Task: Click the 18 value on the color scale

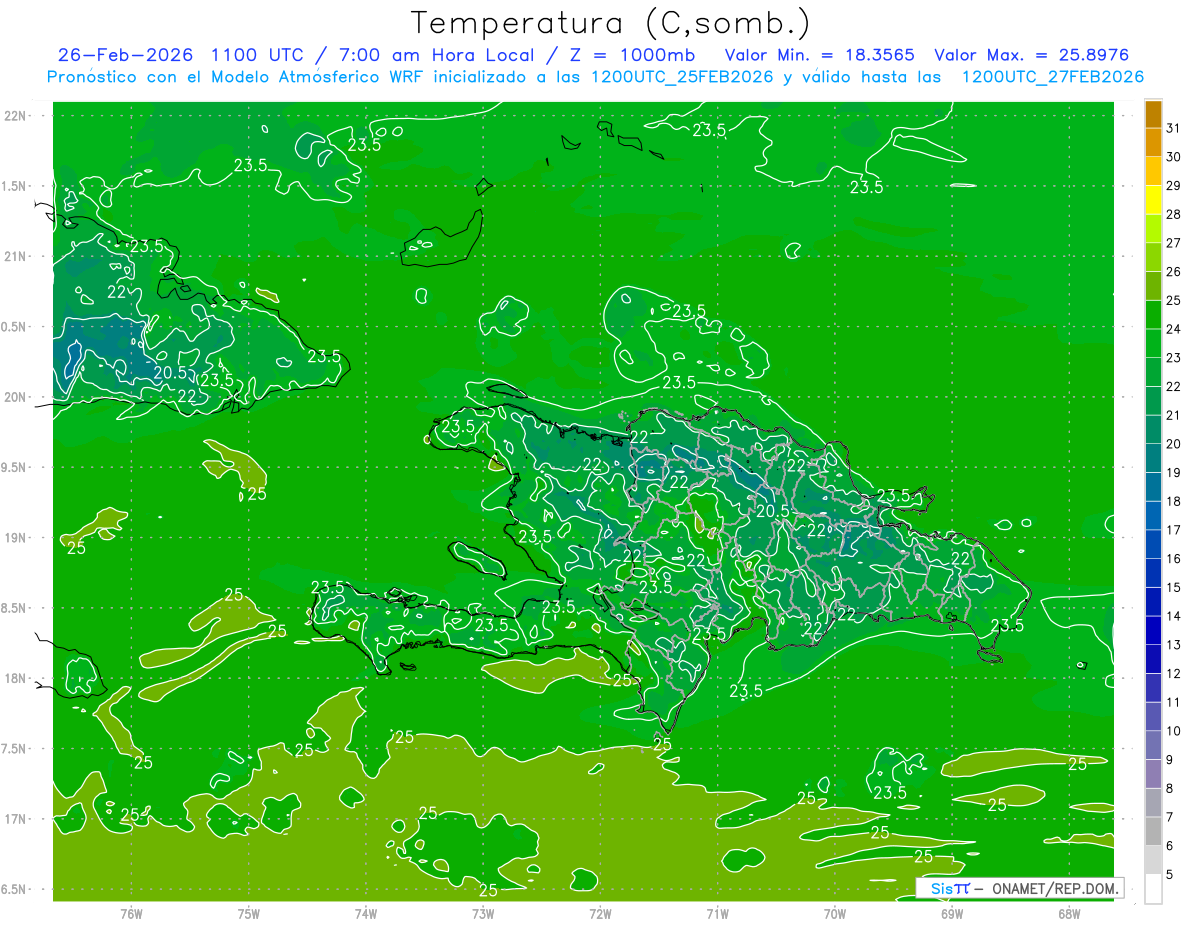Action: tap(1174, 501)
